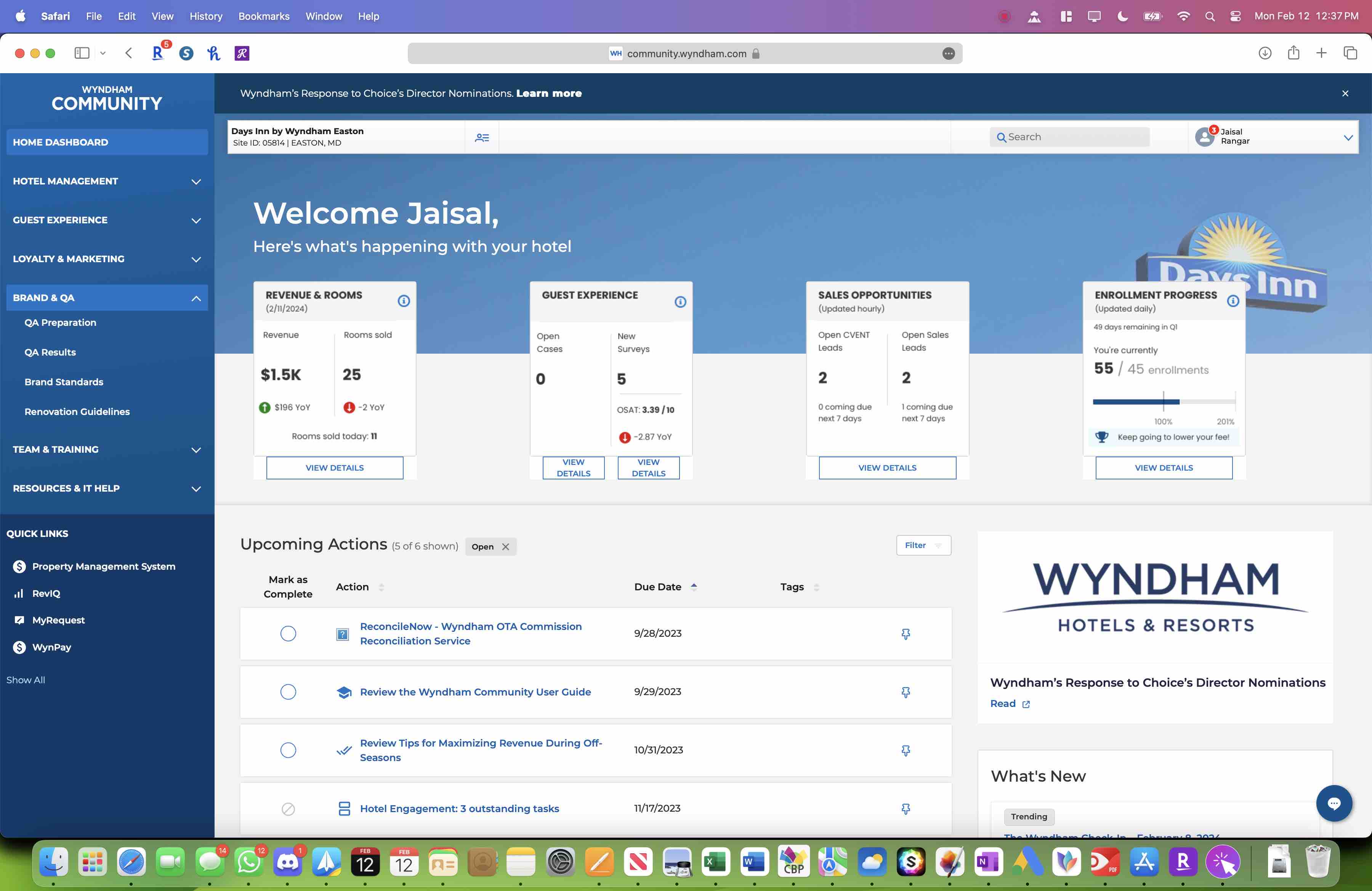Open the chat bubble widget
The image size is (1372, 891).
pyautogui.click(x=1334, y=803)
